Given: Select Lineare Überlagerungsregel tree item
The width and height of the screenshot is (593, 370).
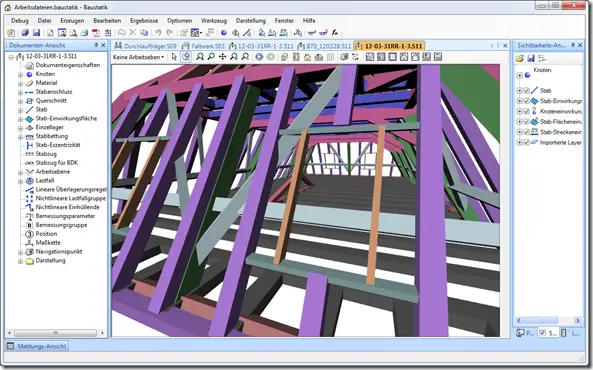Looking at the screenshot, I should [x=71, y=189].
